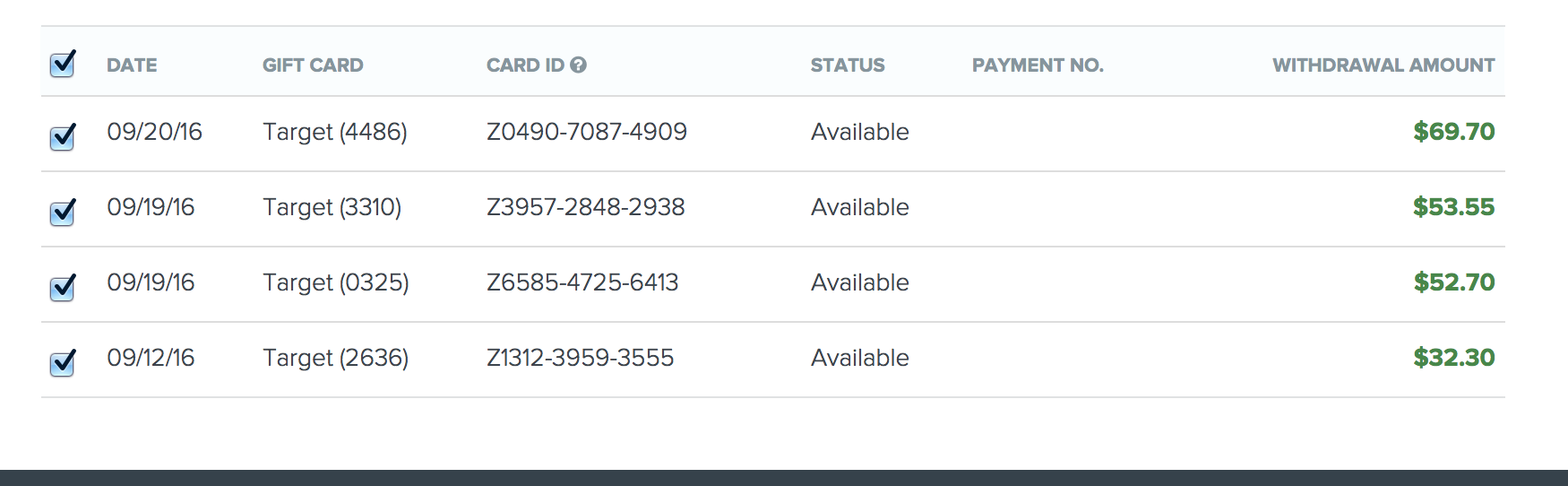The image size is (1568, 486).
Task: Click the Status column header
Action: tap(848, 65)
